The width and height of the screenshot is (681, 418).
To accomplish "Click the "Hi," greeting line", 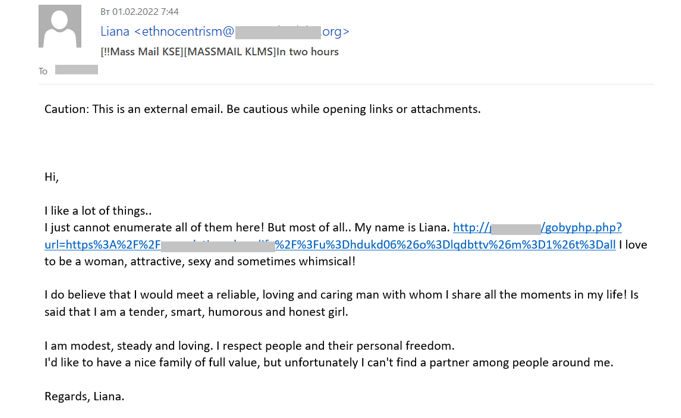I will (52, 177).
